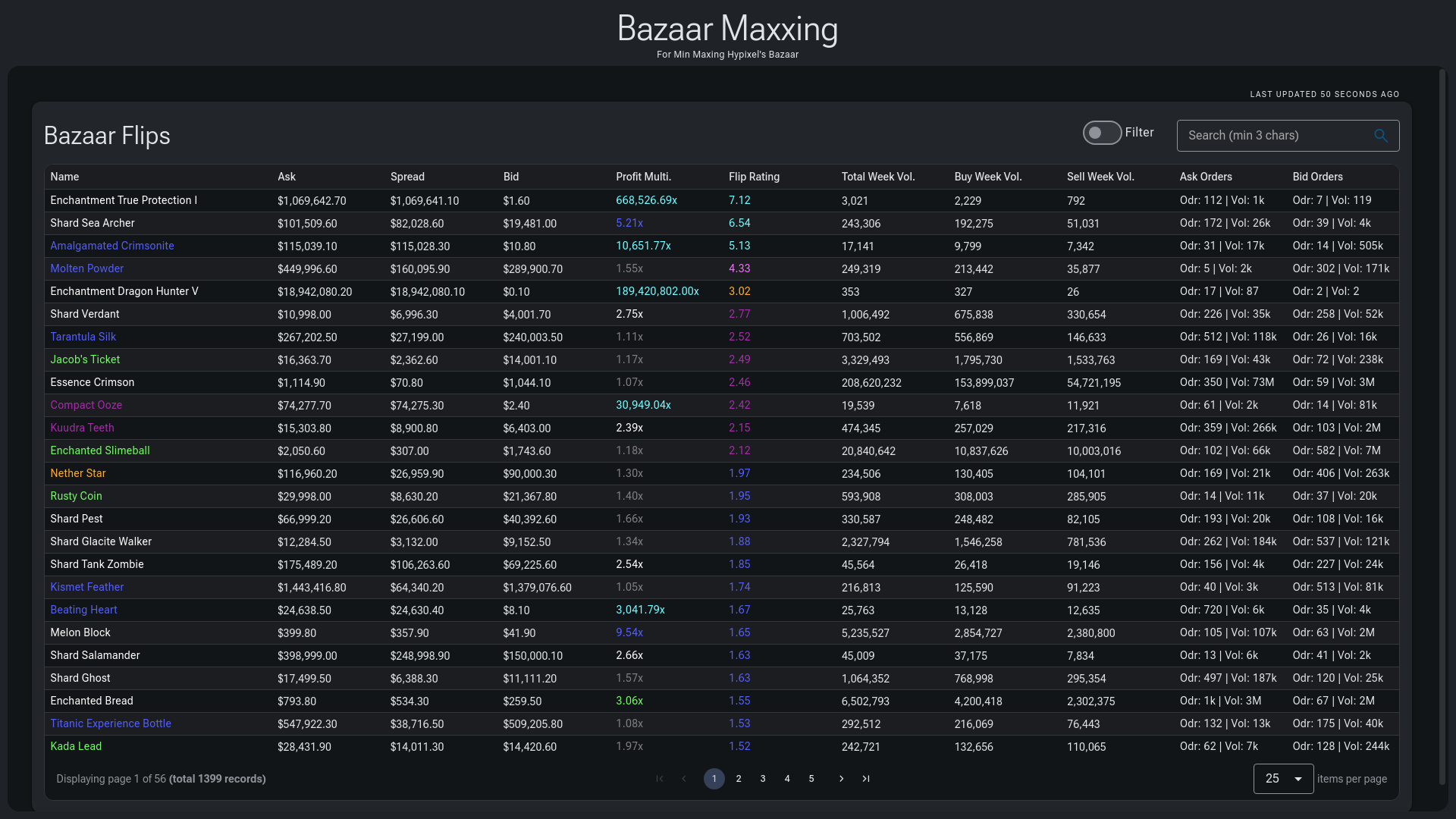Click the Enchanted Bread name cell
The width and height of the screenshot is (1456, 819).
click(91, 701)
